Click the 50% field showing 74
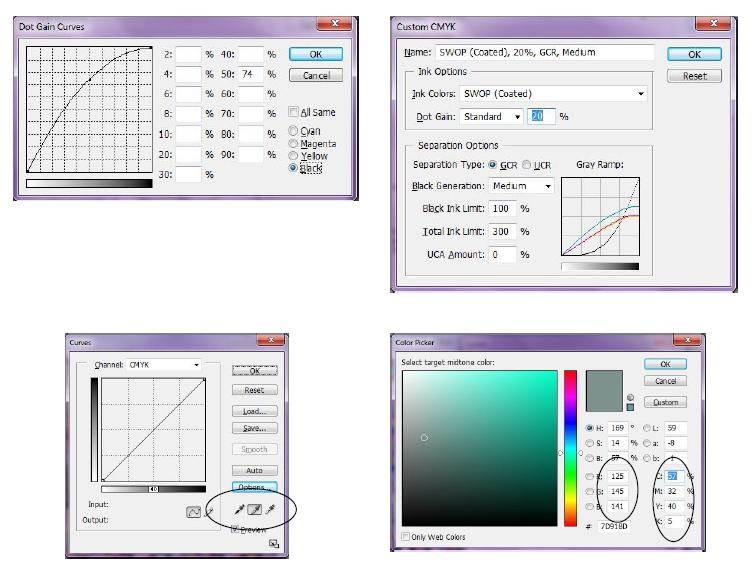Viewport: 753px width, 577px height. [251, 74]
